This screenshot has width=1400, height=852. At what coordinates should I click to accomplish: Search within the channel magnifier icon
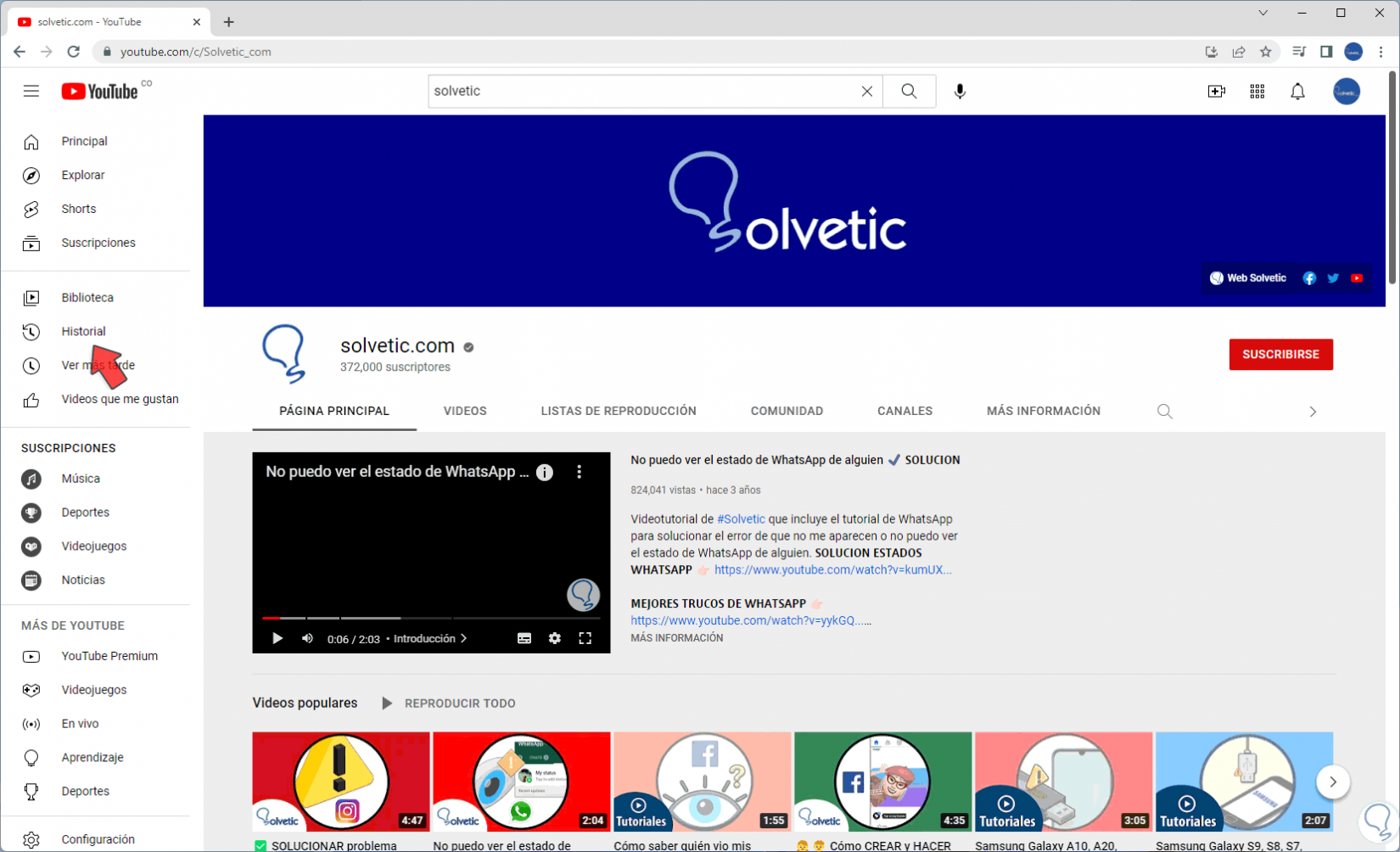1165,412
